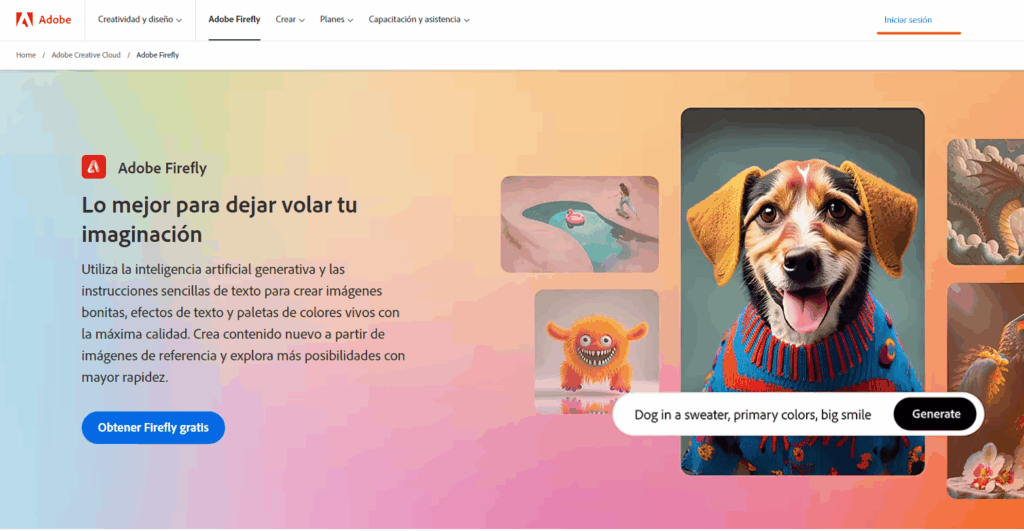Select the dragon artwork thumbnail on the right
Image resolution: width=1024 pixels, height=531 pixels.
pos(985,201)
